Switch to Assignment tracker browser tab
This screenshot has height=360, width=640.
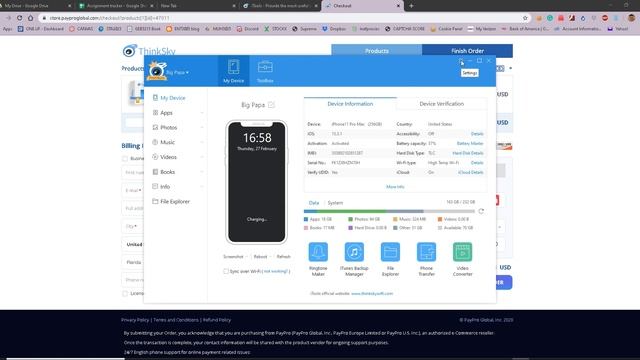pyautogui.click(x=117, y=6)
